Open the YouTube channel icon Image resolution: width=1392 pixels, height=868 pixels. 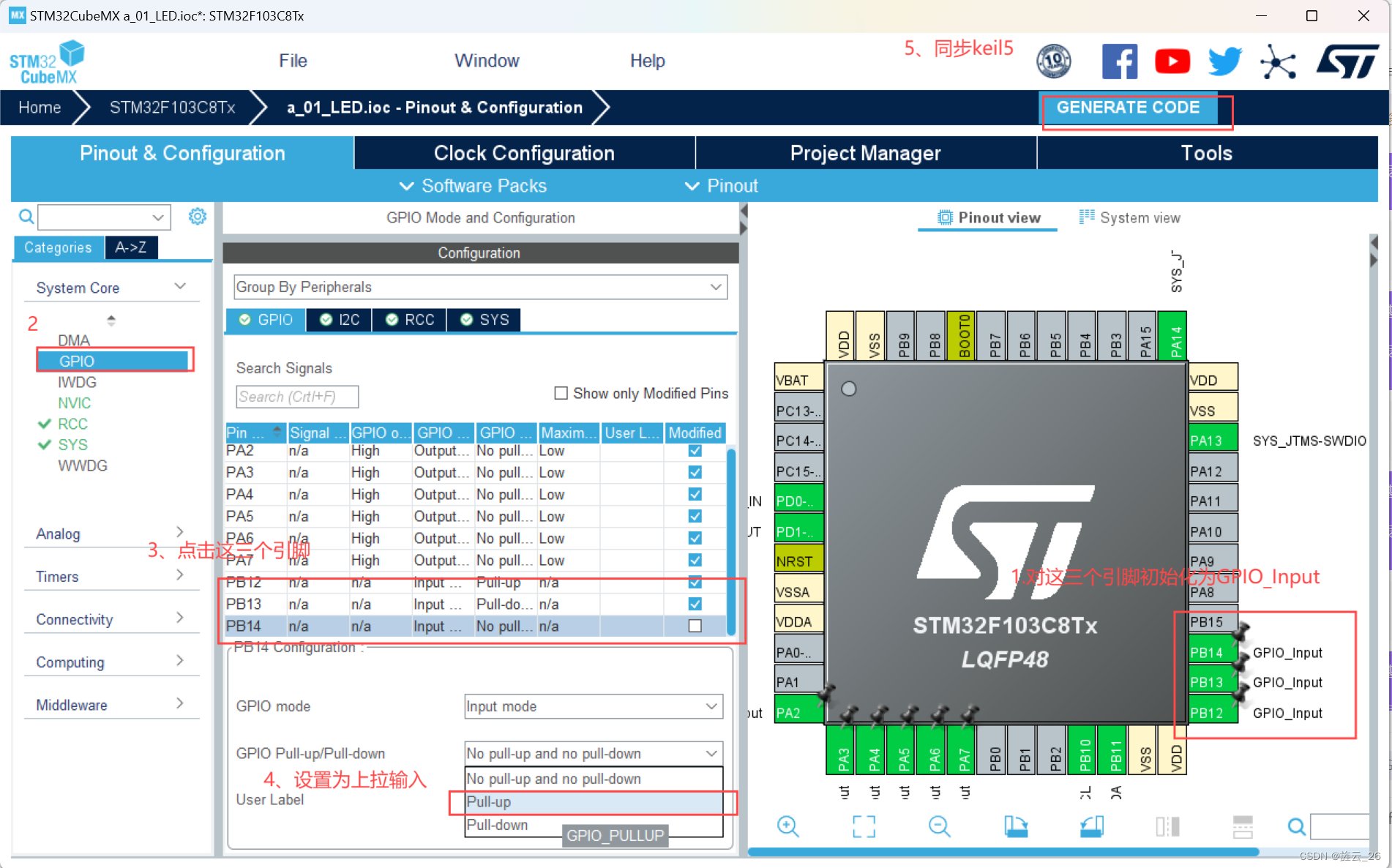tap(1172, 61)
